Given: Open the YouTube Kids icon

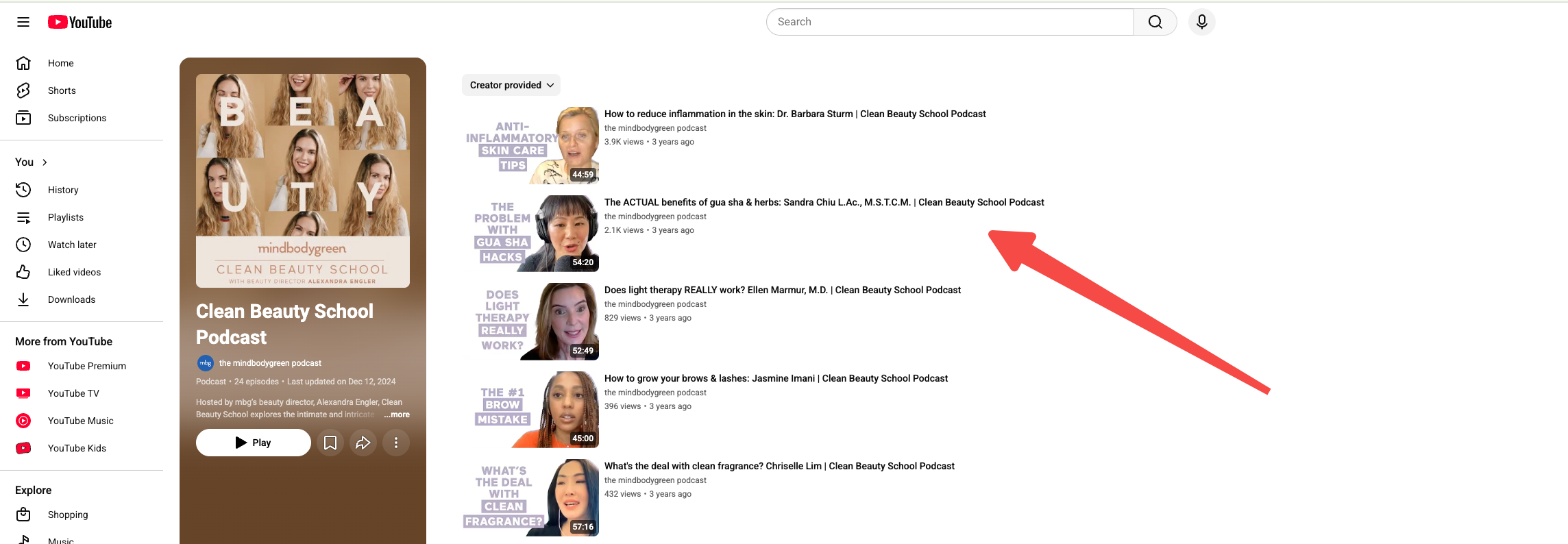Looking at the screenshot, I should coord(23,448).
